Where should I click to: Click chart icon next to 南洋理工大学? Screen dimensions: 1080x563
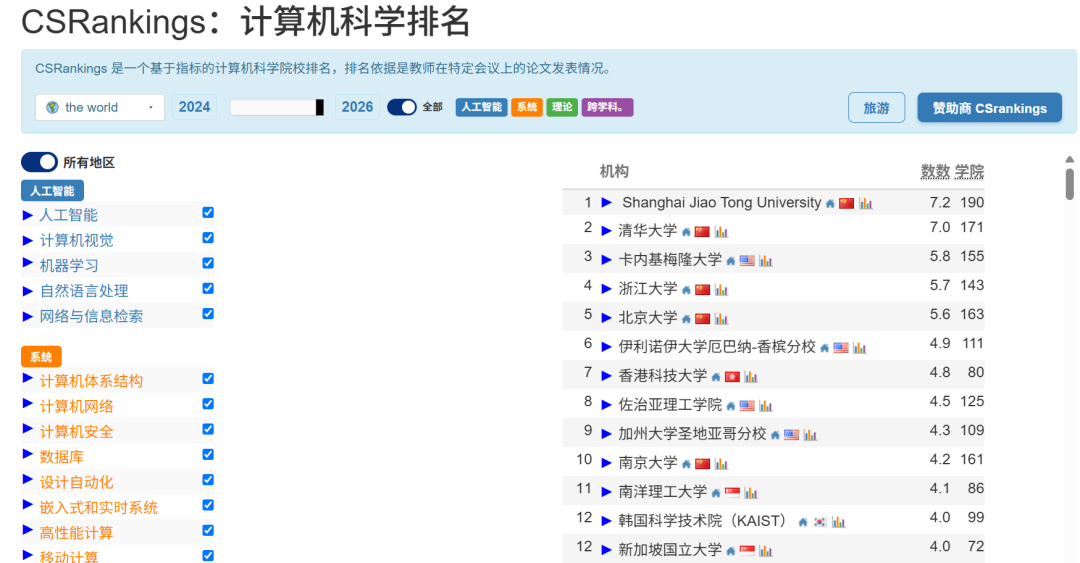[751, 492]
